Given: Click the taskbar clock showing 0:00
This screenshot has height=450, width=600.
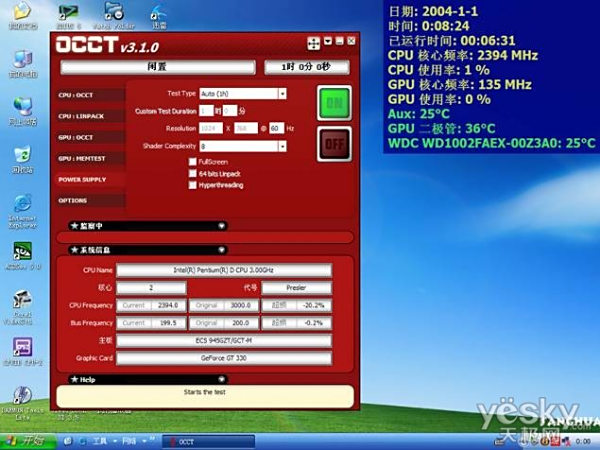Looking at the screenshot, I should click(x=583, y=442).
